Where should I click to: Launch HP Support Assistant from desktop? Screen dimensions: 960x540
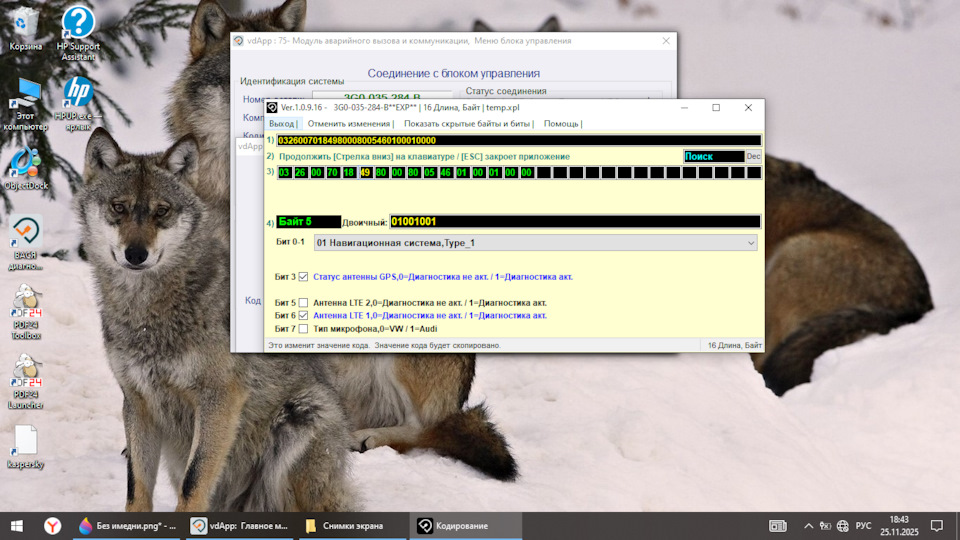[x=78, y=24]
